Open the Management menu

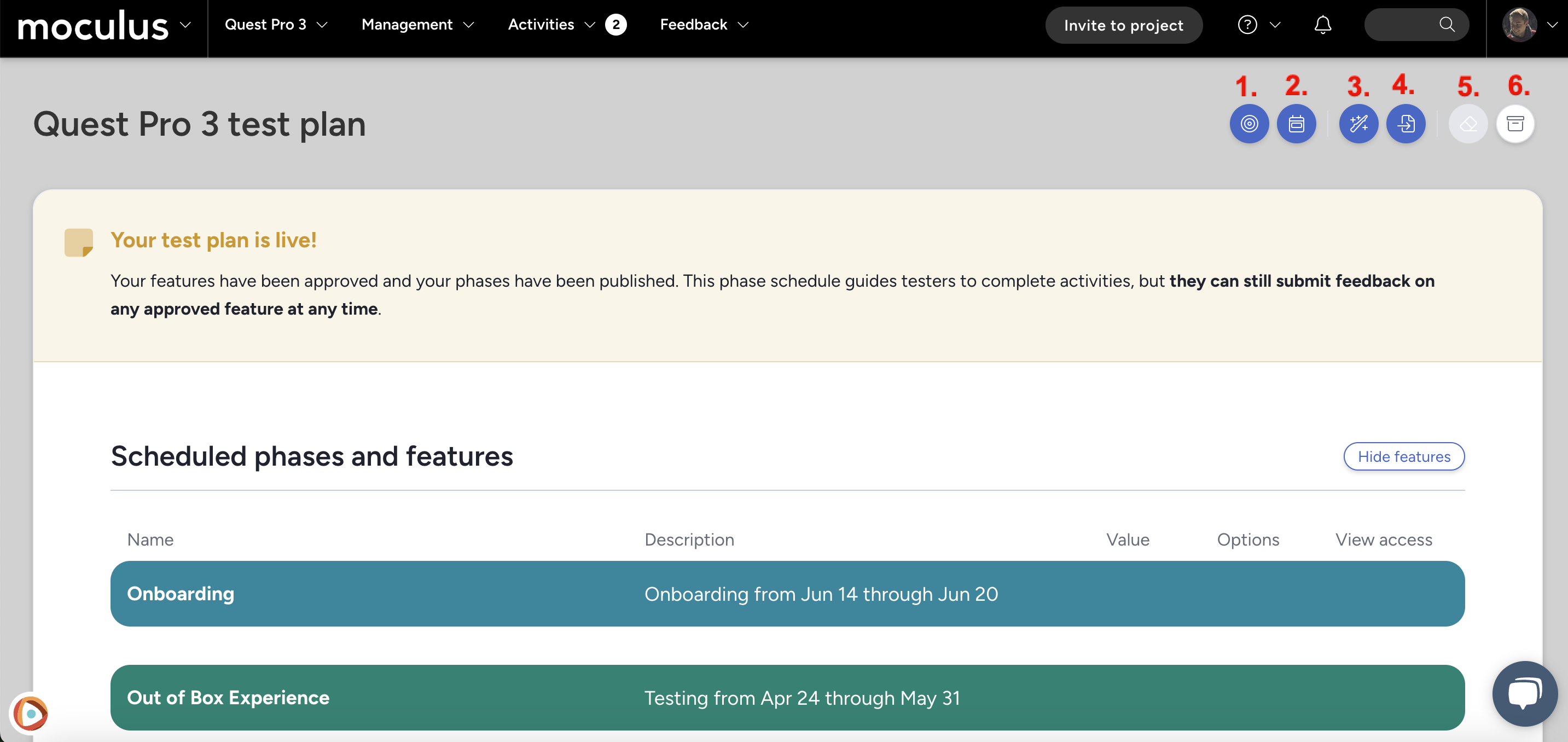[x=417, y=25]
